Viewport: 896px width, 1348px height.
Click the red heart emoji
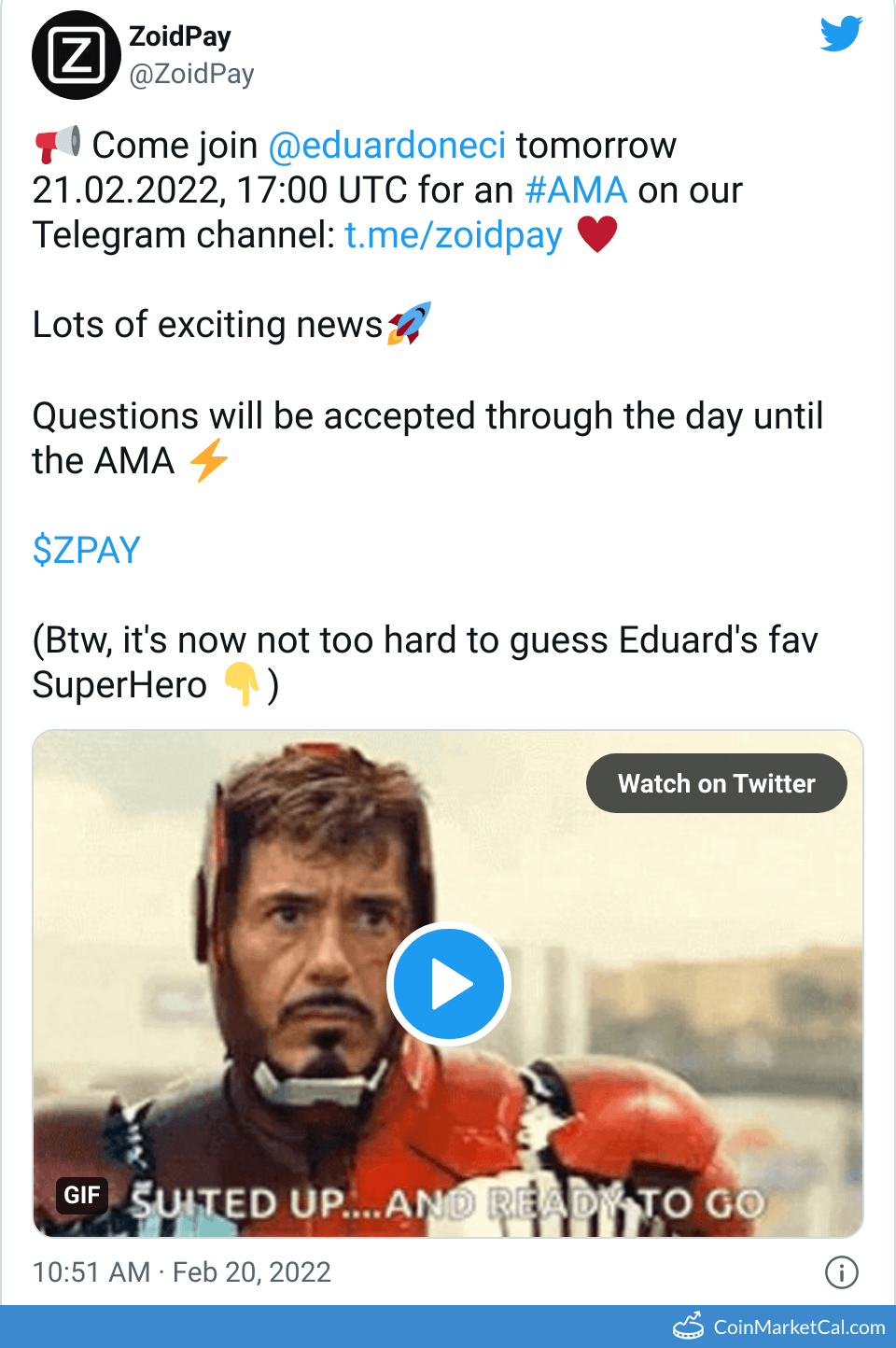(597, 233)
